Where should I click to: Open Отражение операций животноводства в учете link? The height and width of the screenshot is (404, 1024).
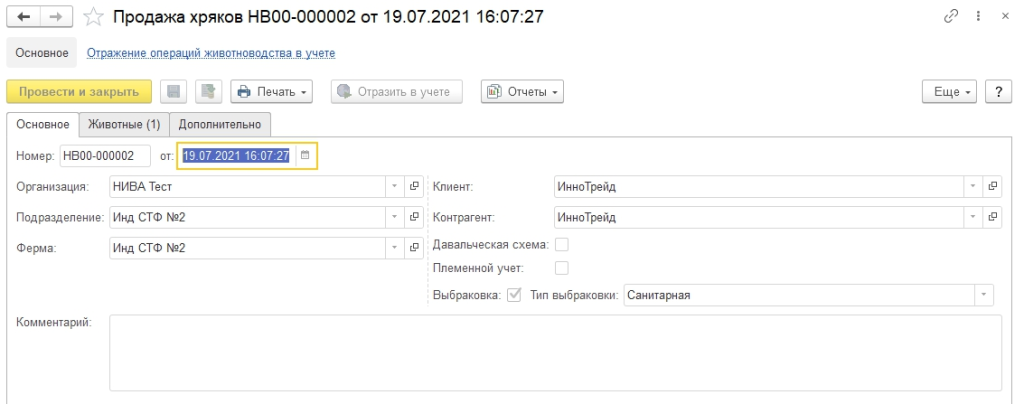click(x=210, y=52)
